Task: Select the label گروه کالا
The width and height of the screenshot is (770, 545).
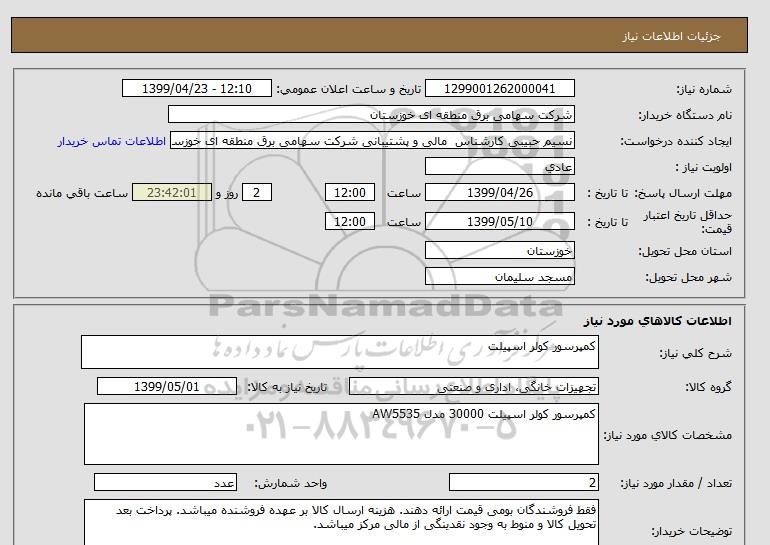Action: pos(708,387)
